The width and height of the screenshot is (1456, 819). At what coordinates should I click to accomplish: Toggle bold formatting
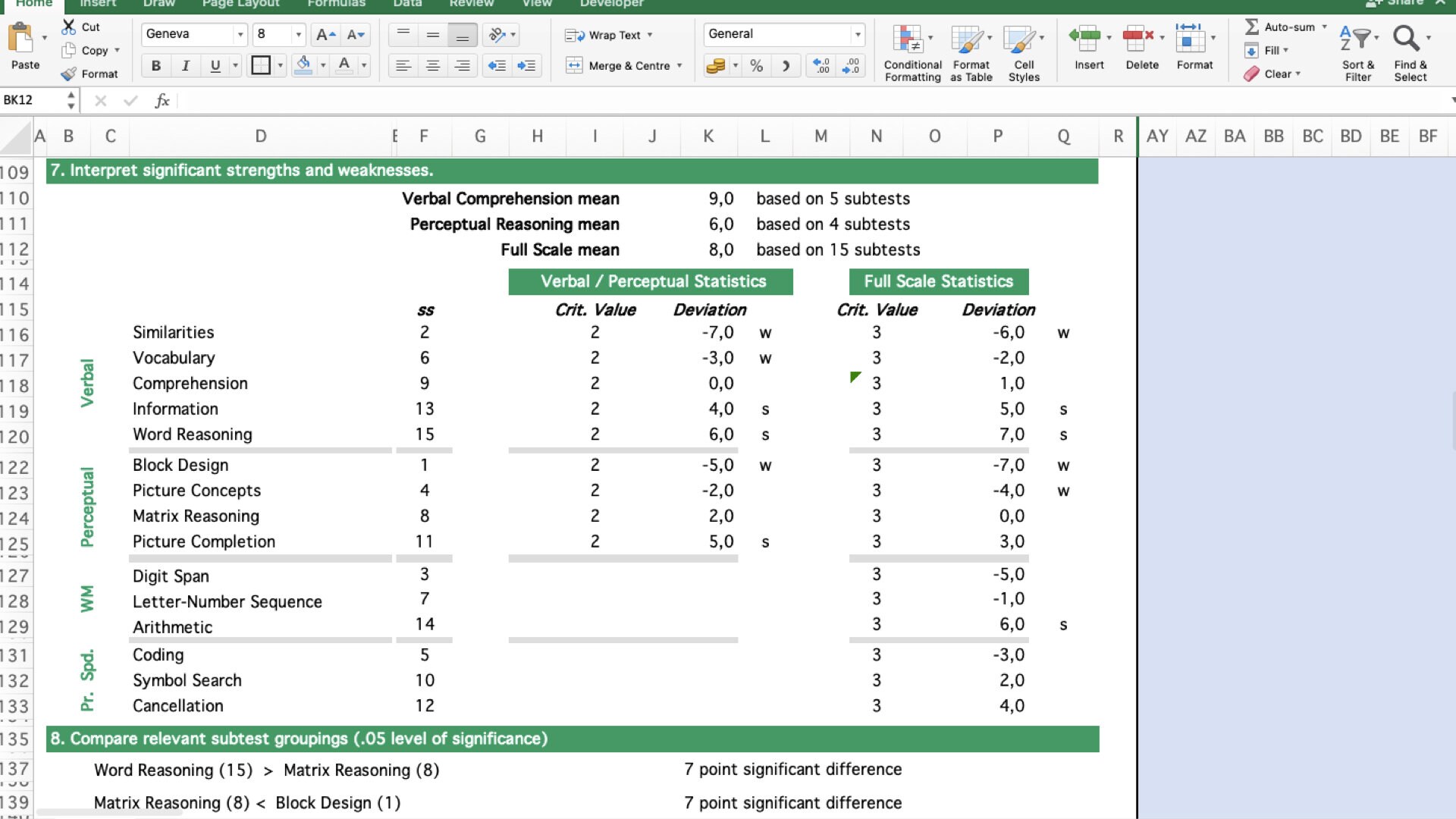pyautogui.click(x=156, y=65)
